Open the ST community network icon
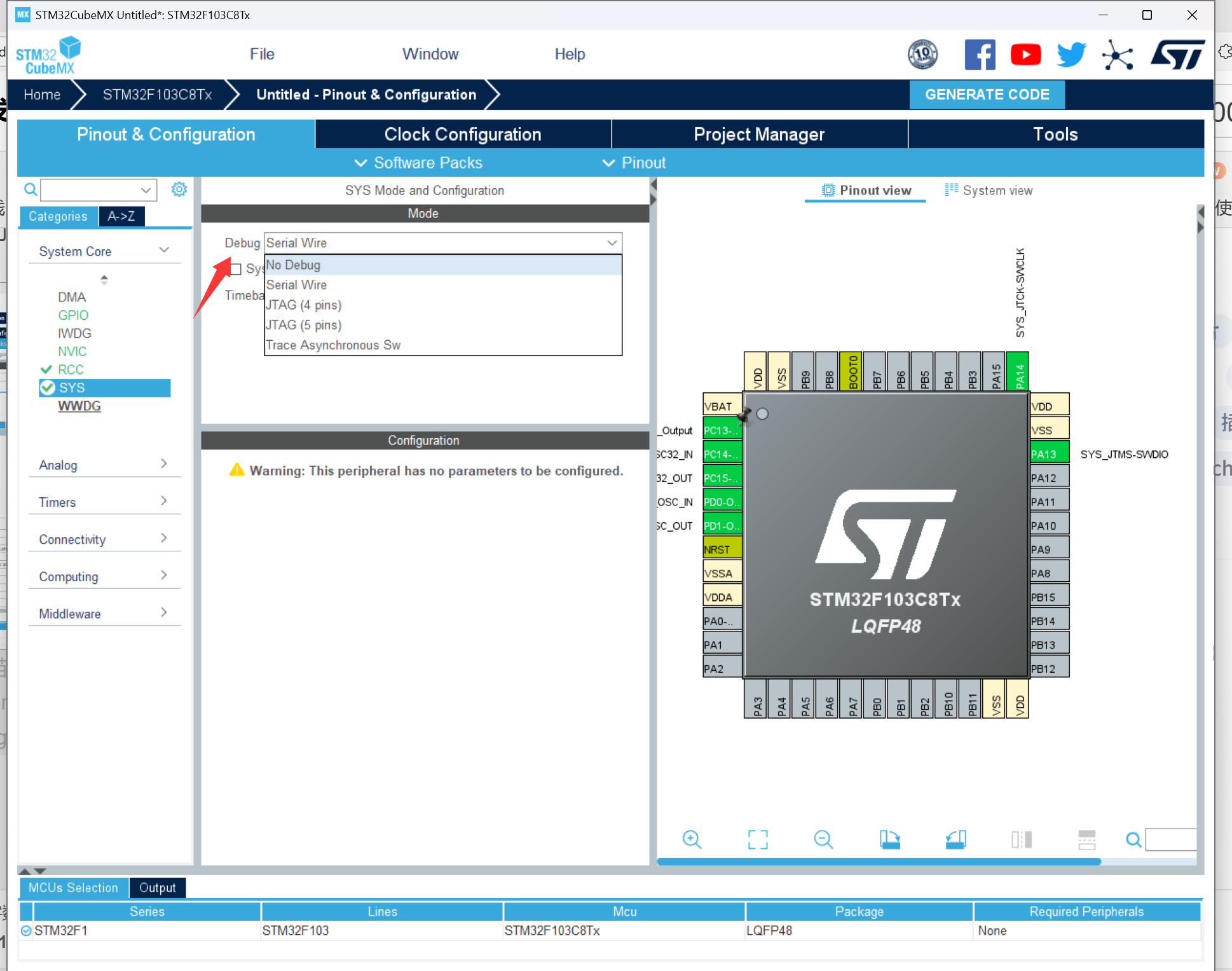 tap(1118, 55)
